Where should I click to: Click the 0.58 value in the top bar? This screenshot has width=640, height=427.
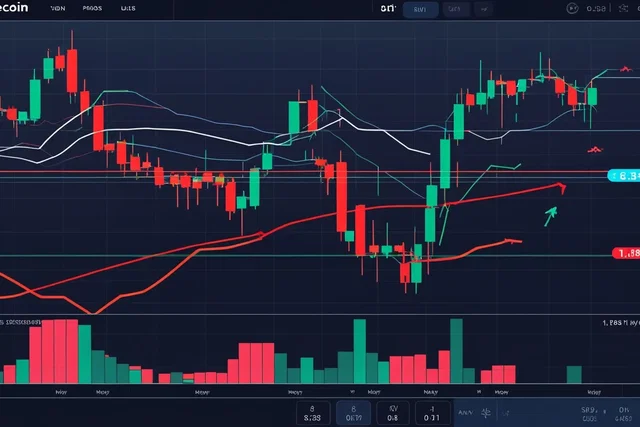tap(596, 9)
